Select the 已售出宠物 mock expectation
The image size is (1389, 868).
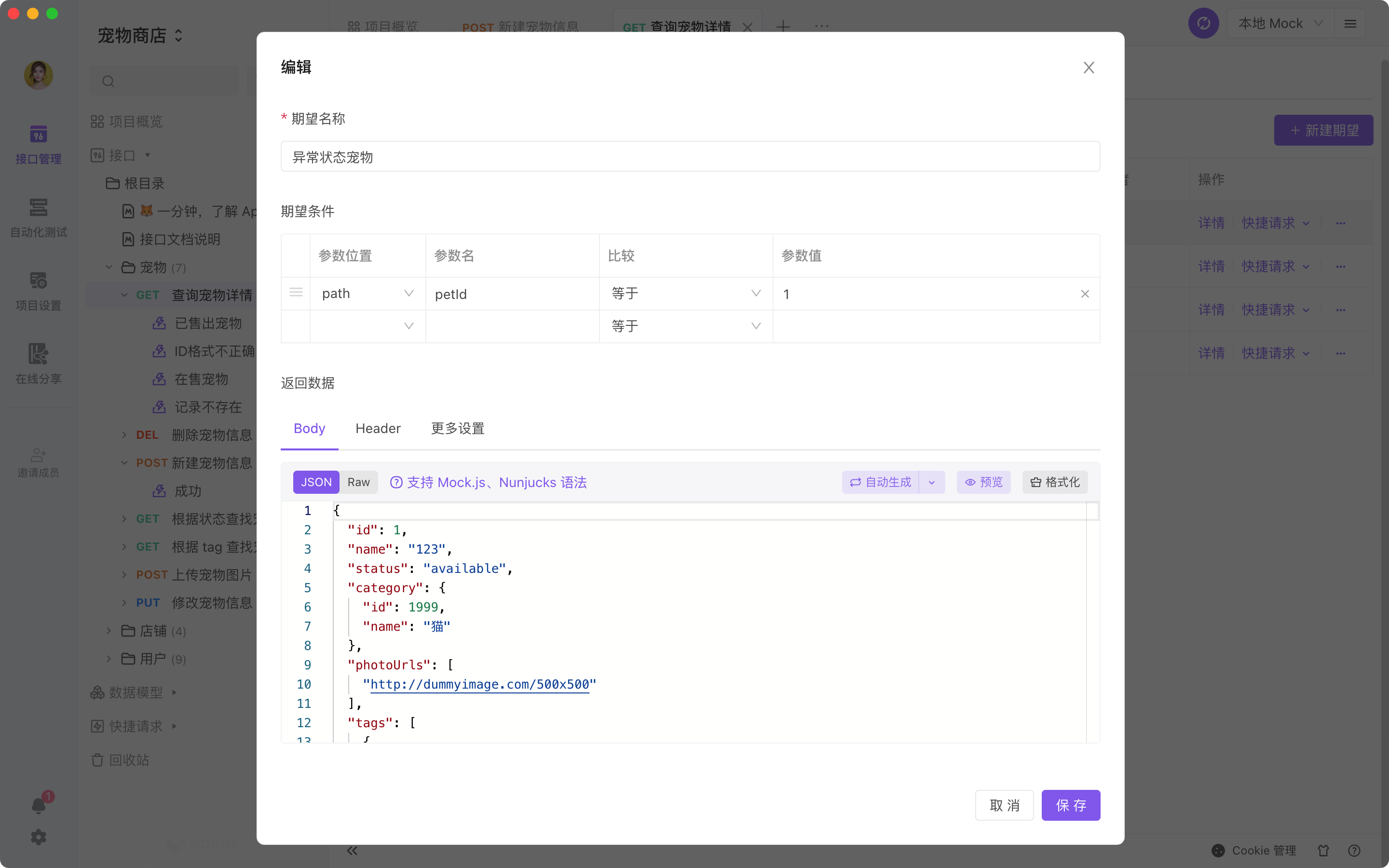197,323
